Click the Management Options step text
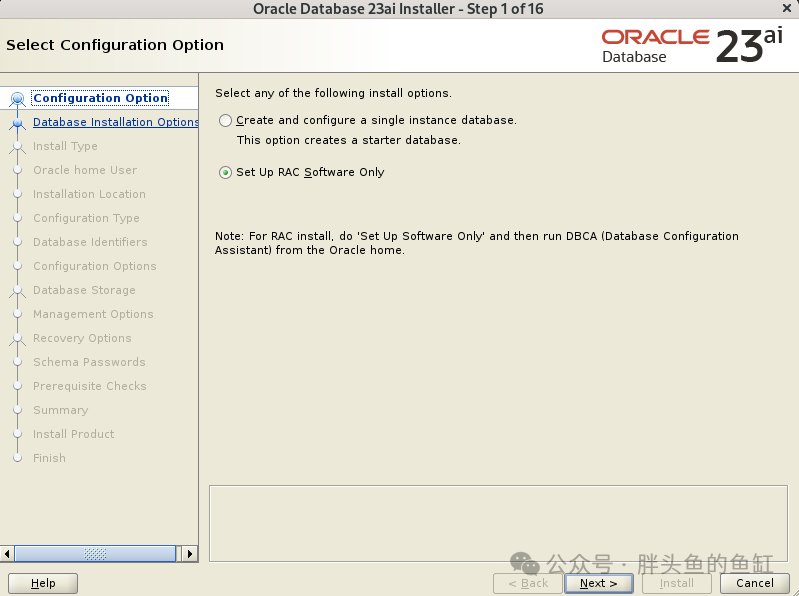 tap(93, 314)
